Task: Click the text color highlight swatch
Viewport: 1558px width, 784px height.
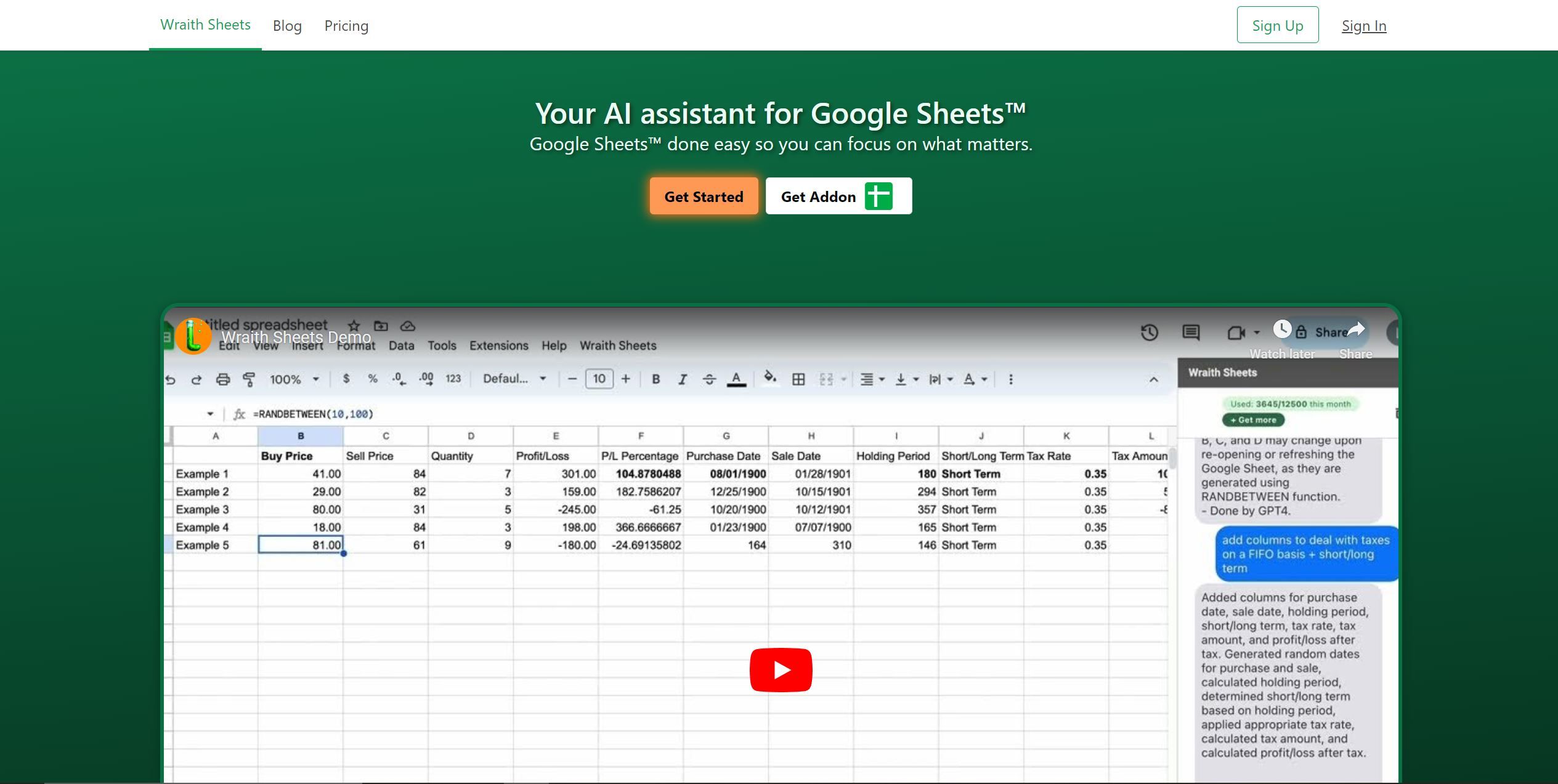Action: click(x=736, y=385)
